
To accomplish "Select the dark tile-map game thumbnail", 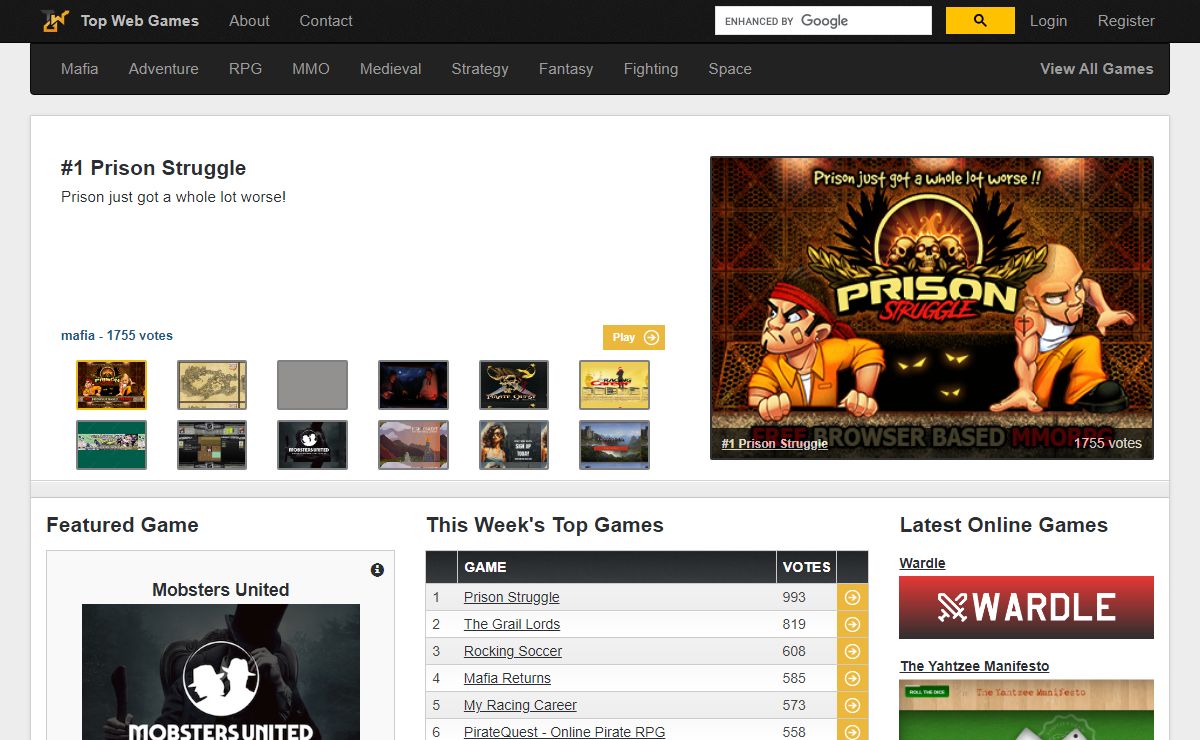I will click(x=212, y=445).
